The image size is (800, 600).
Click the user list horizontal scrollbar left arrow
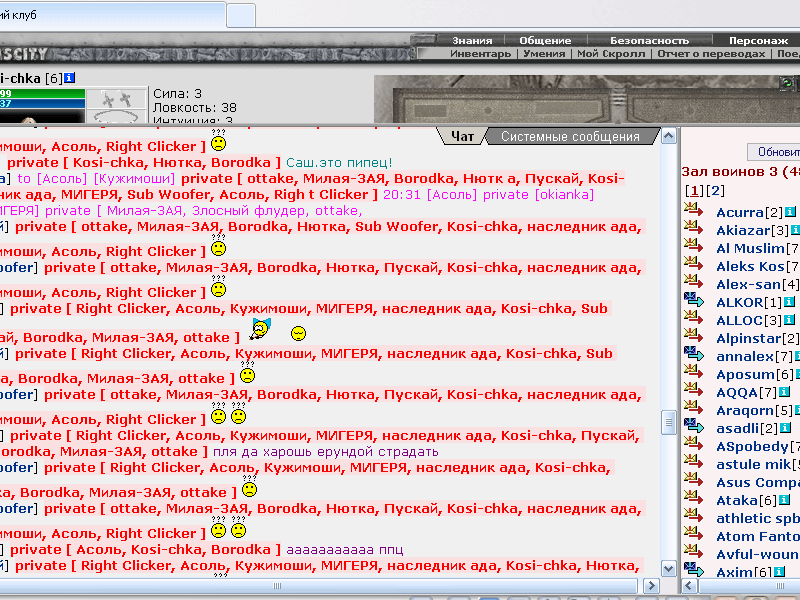point(689,586)
